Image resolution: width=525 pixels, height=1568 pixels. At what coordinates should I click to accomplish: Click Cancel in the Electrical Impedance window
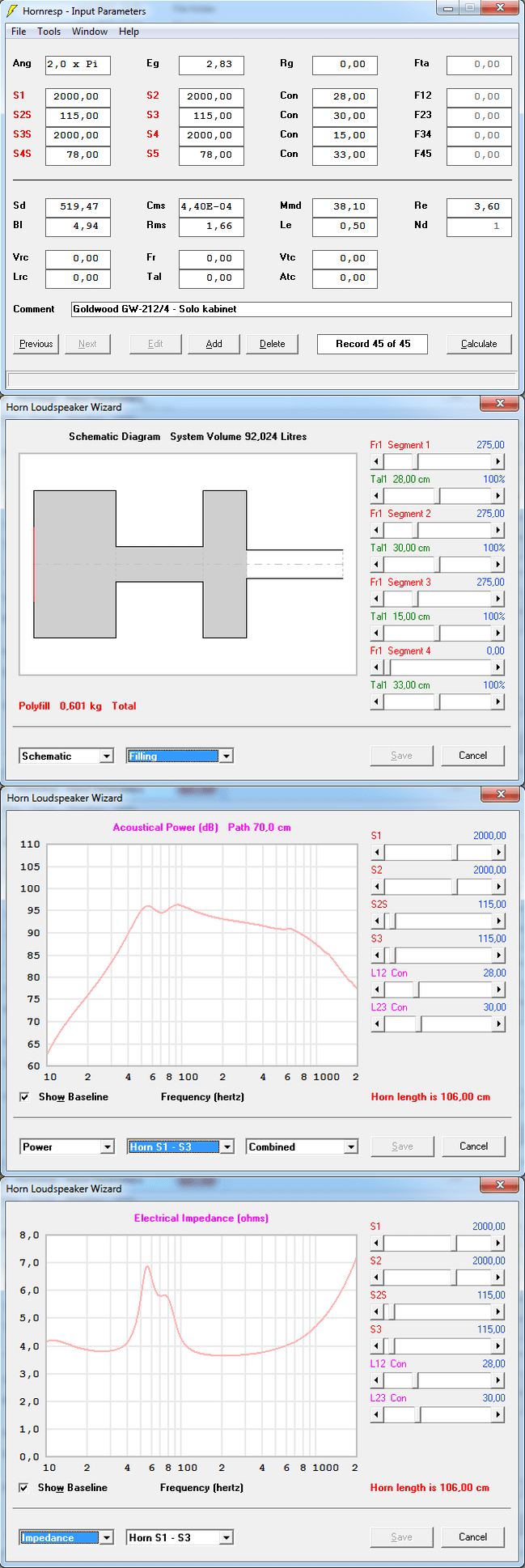coord(473,1537)
